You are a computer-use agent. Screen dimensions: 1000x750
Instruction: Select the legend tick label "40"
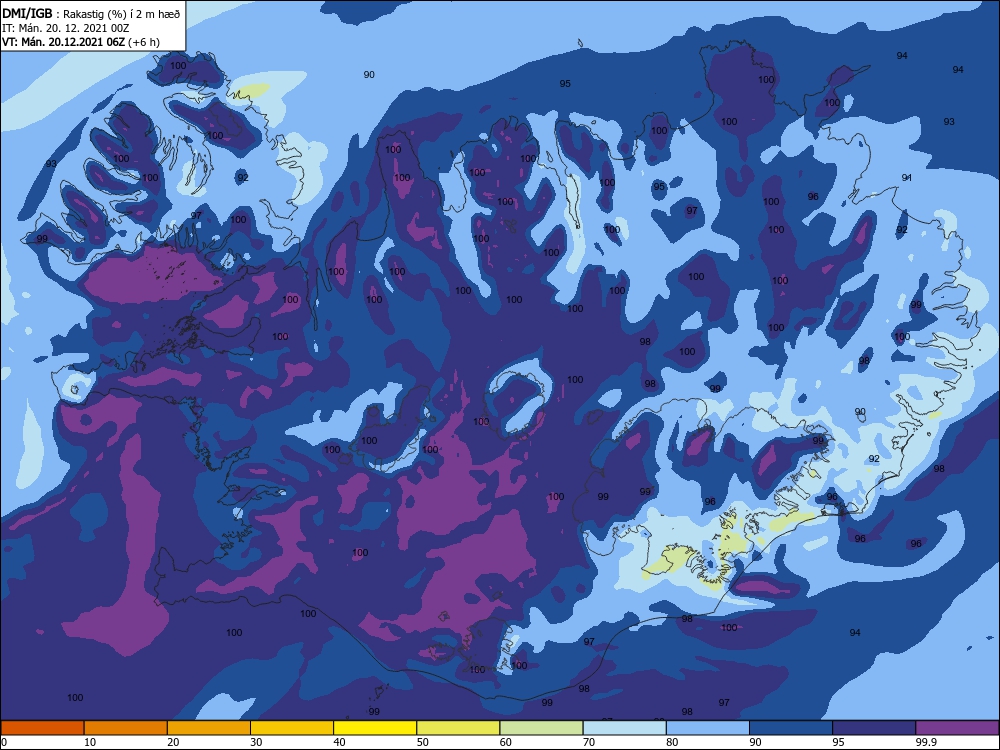pos(340,742)
